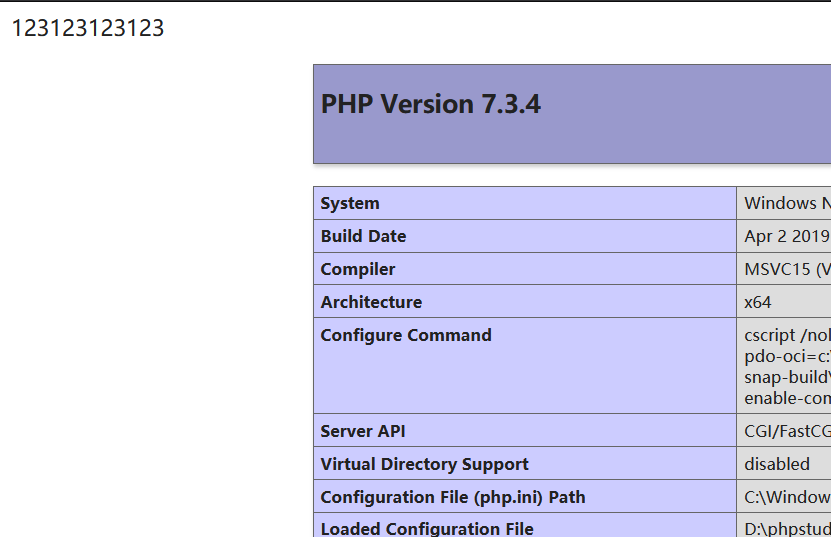Click the cscript configure command value
This screenshot has height=537, width=831.
787,366
